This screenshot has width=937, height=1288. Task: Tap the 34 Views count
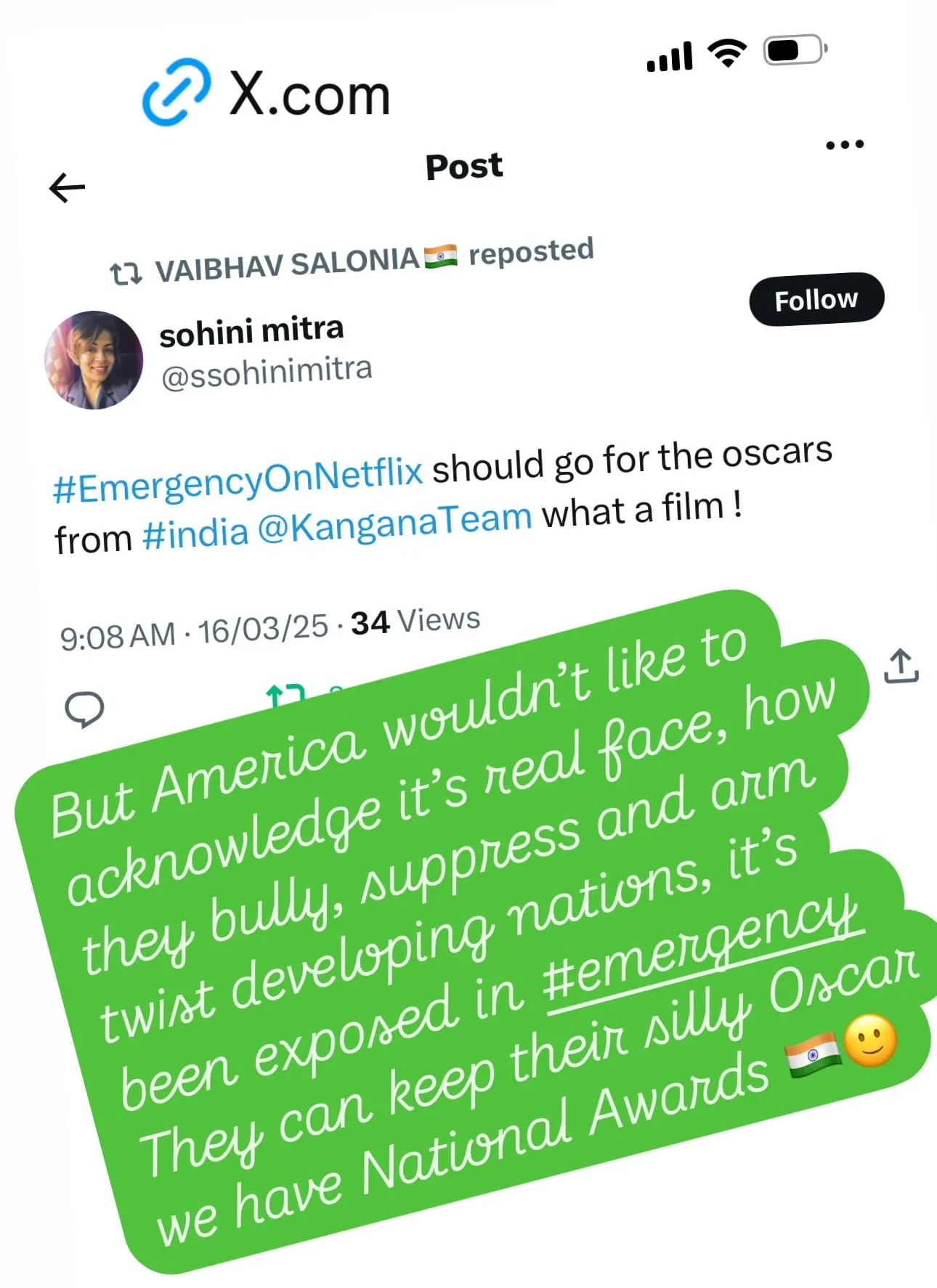point(415,621)
